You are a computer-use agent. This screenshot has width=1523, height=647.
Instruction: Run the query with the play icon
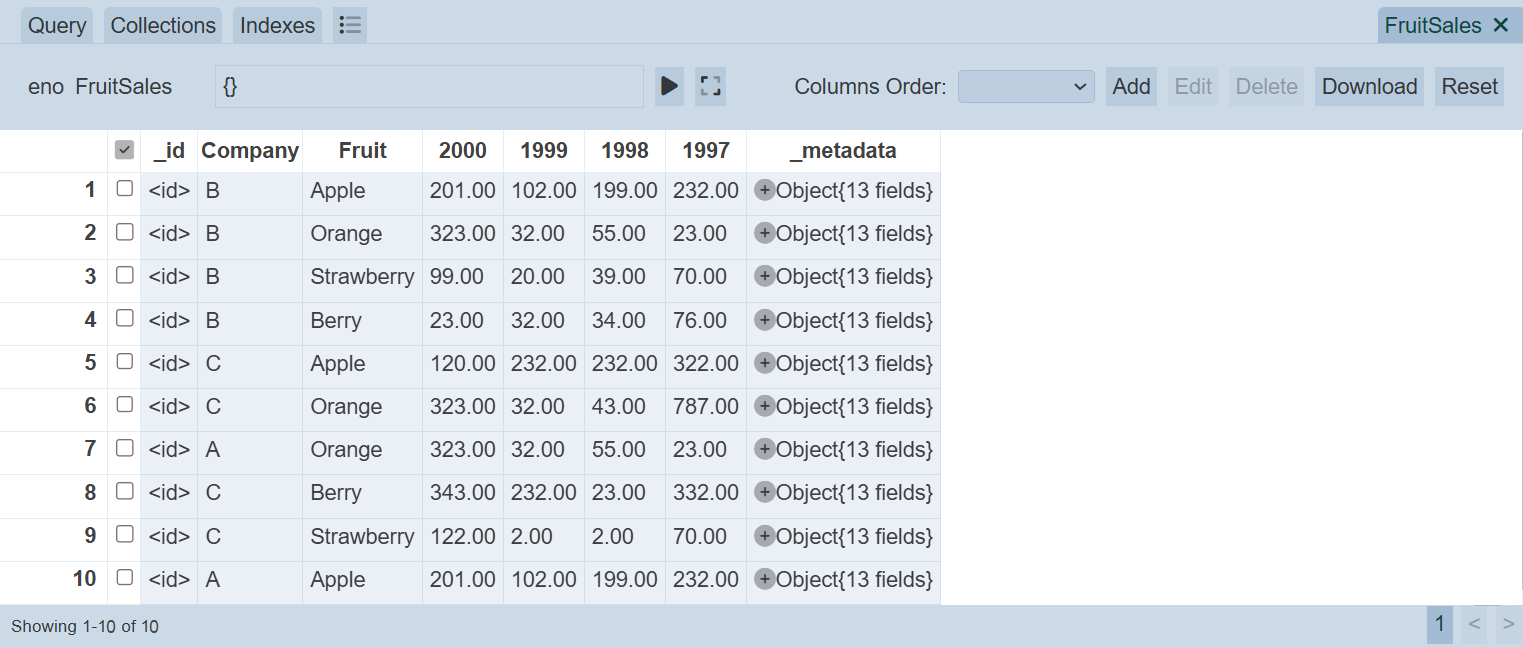click(669, 87)
